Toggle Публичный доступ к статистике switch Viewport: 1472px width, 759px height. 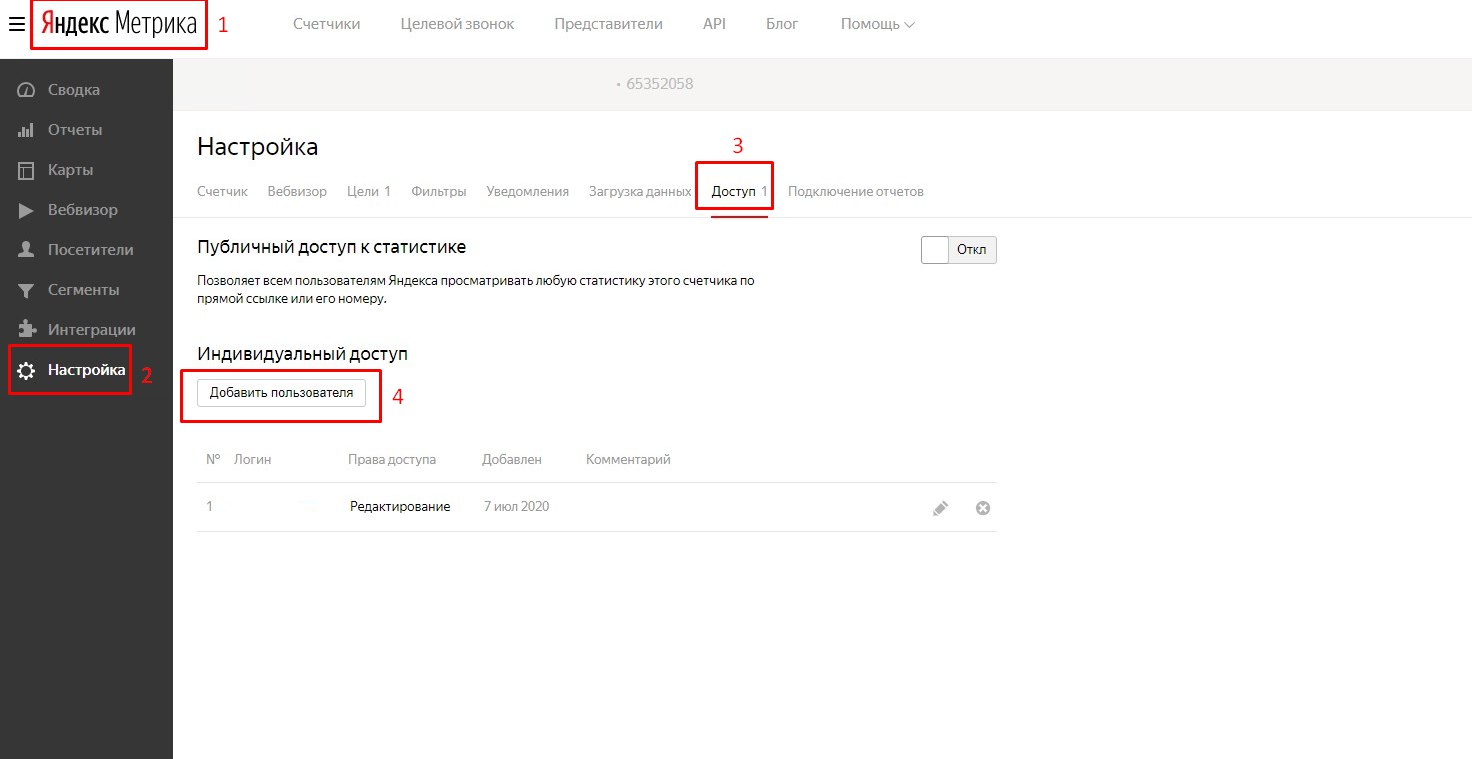point(959,250)
